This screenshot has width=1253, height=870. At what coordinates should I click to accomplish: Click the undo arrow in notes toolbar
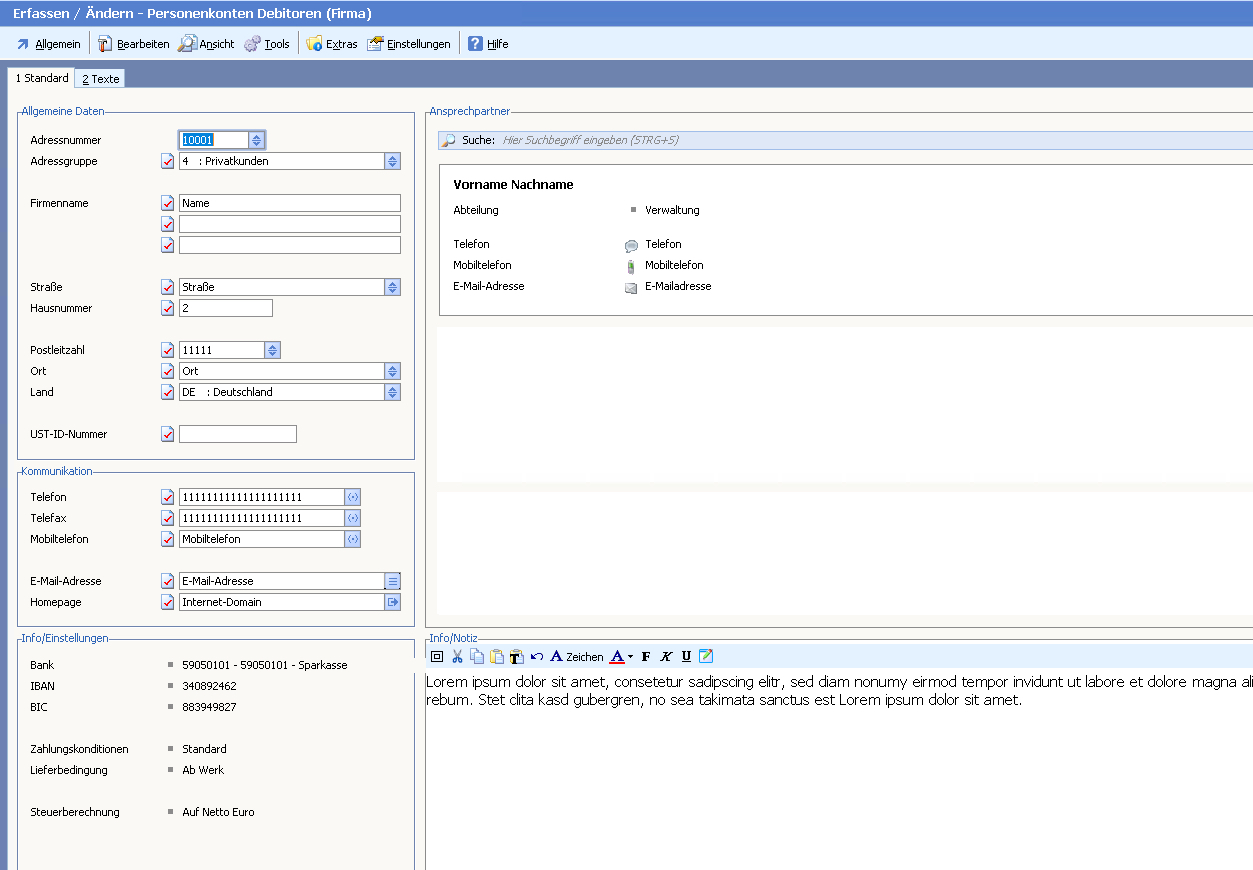(x=537, y=657)
